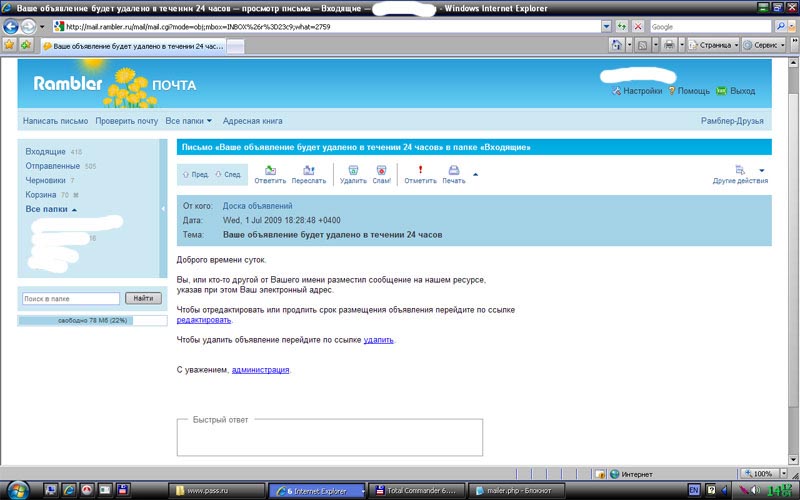Viewport: 800px width, 500px height.
Task: Delete the letter with Удалить icon
Action: (x=353, y=174)
